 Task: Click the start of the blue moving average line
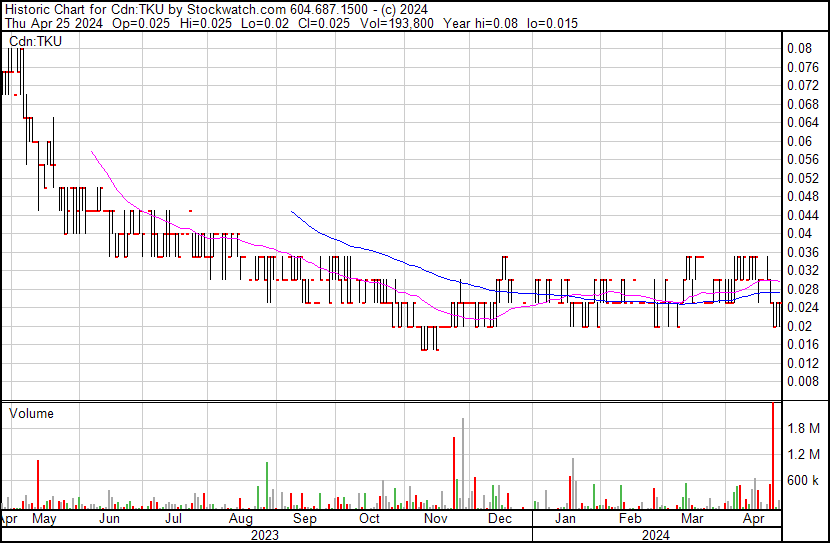pyautogui.click(x=291, y=211)
